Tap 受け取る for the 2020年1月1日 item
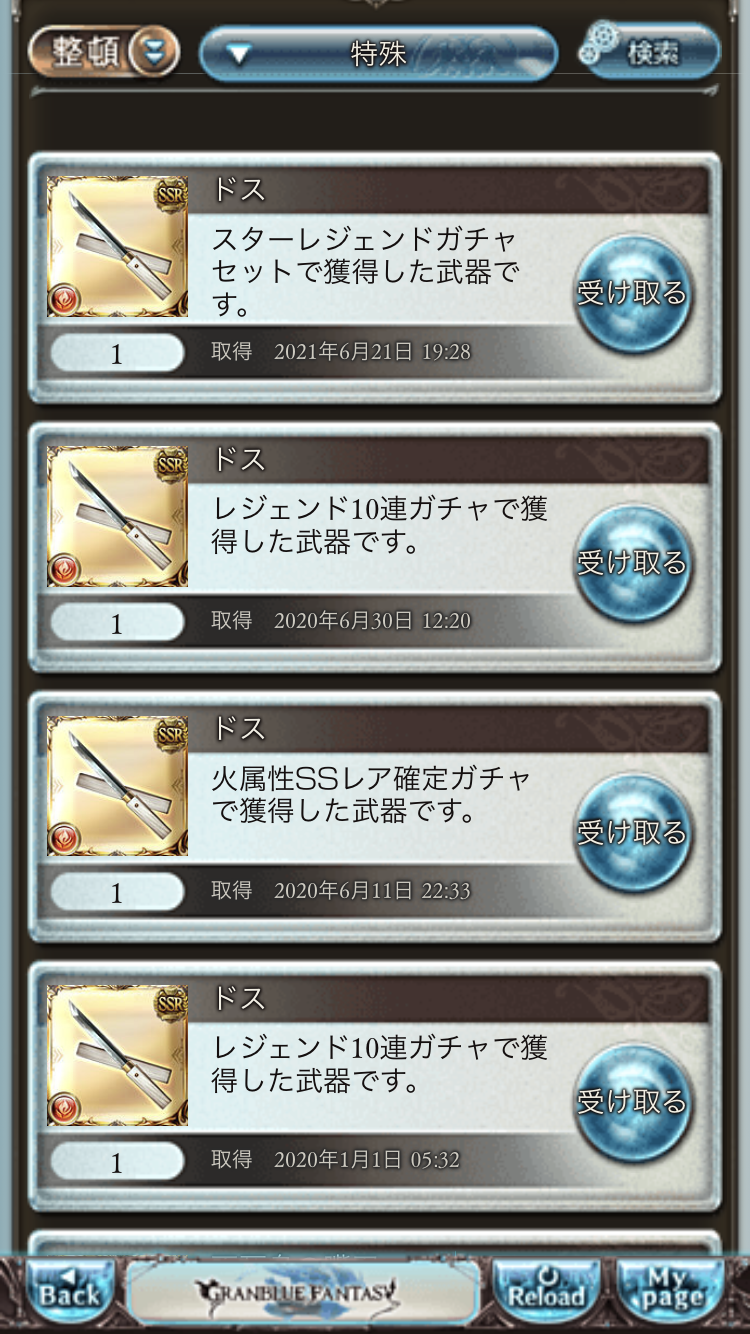750x1334 pixels. [x=632, y=1102]
